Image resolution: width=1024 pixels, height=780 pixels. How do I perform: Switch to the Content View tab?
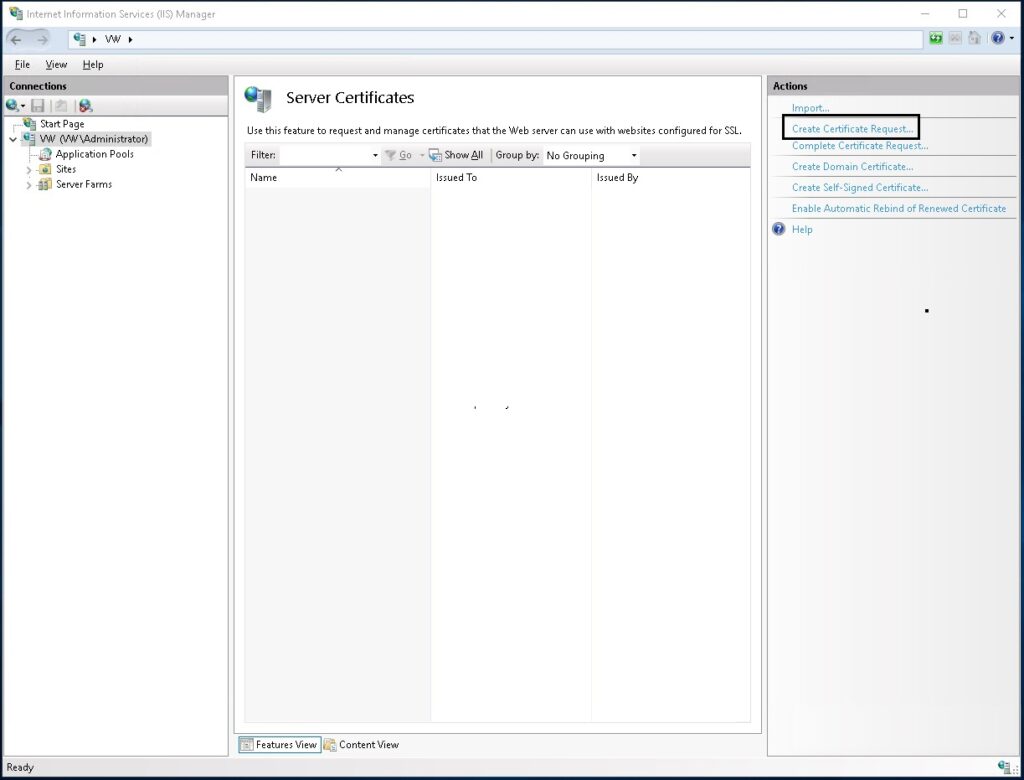[360, 744]
